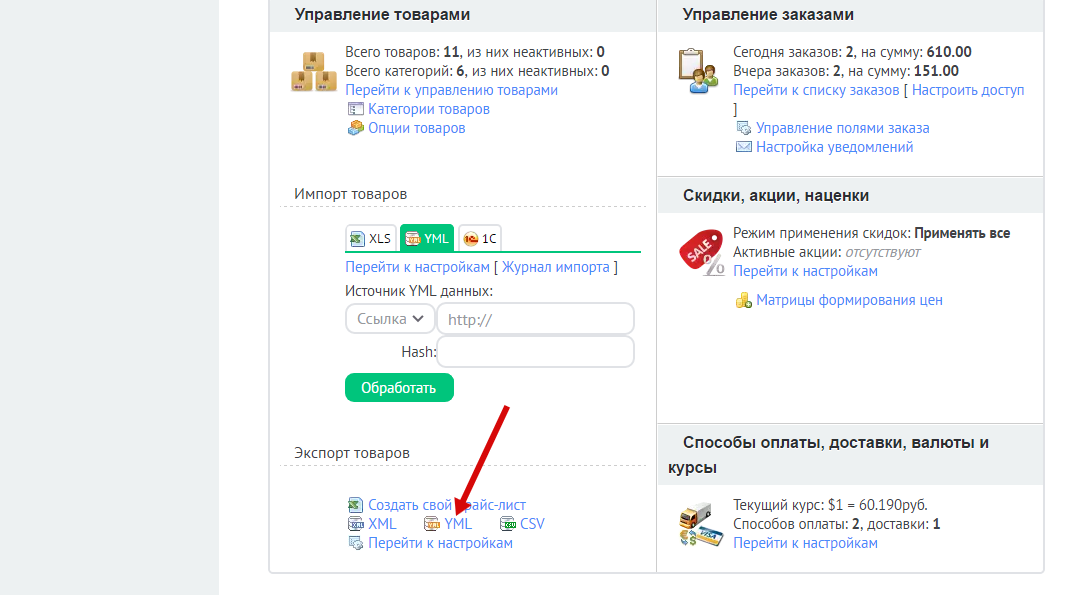This screenshot has height=595, width=1077.
Task: Click the coins icon for price matrices
Action: 743,300
